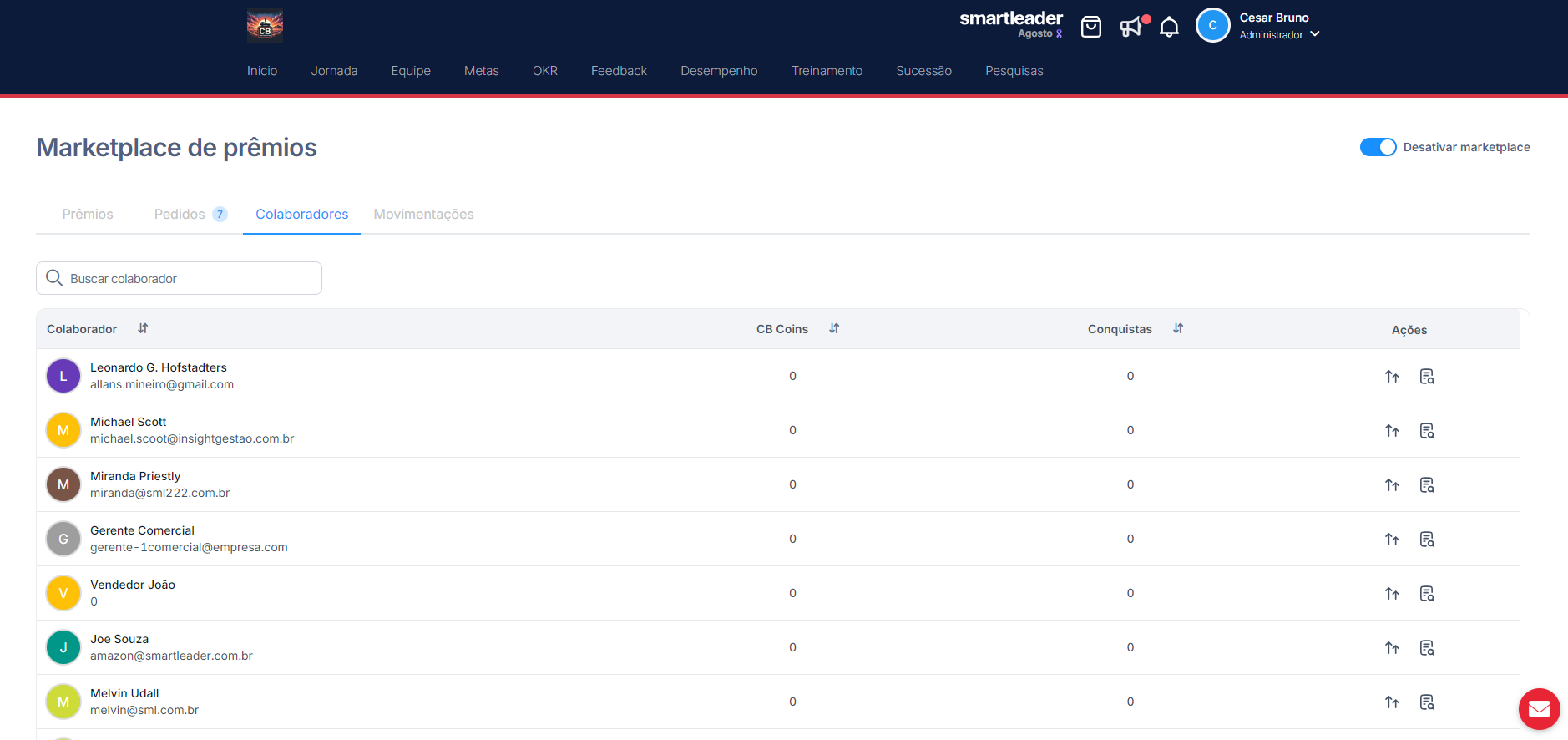Click Gerente Comercial's gray avatar

click(x=63, y=539)
